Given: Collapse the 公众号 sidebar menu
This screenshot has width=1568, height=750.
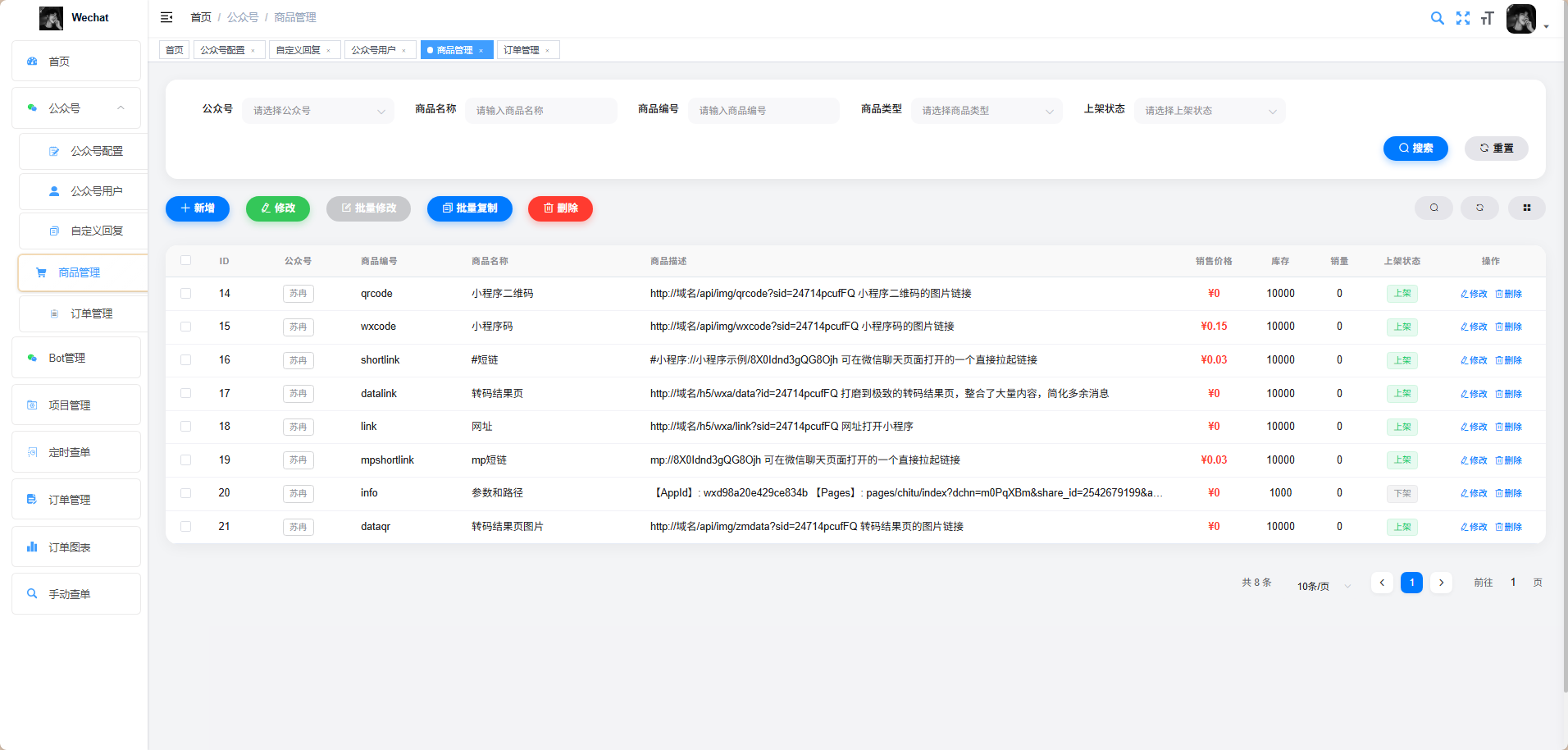Looking at the screenshot, I should click(75, 107).
